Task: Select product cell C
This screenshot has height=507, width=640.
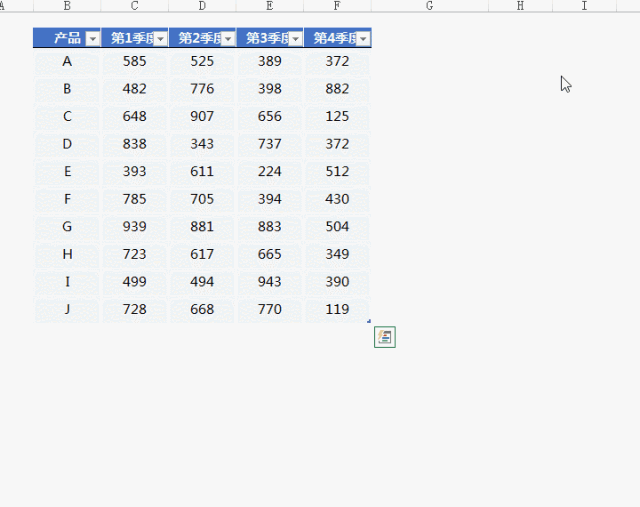Action: coord(67,117)
